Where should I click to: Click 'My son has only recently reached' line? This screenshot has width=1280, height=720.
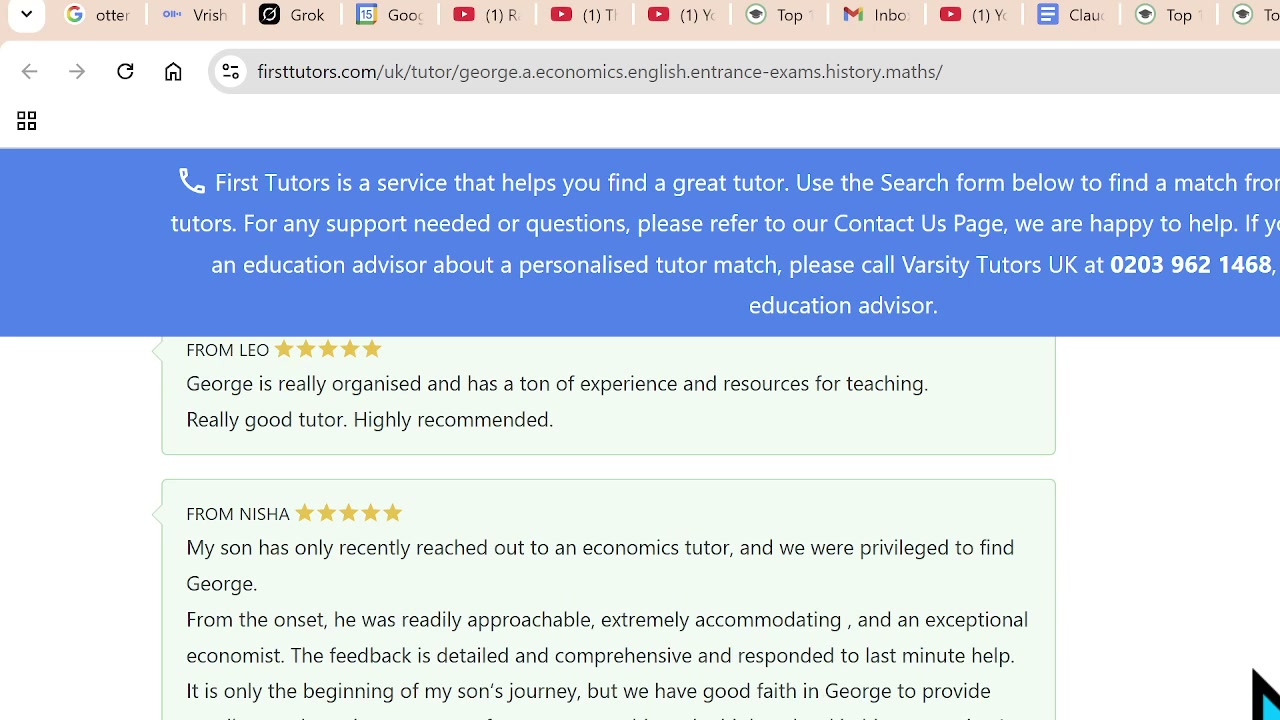(600, 547)
